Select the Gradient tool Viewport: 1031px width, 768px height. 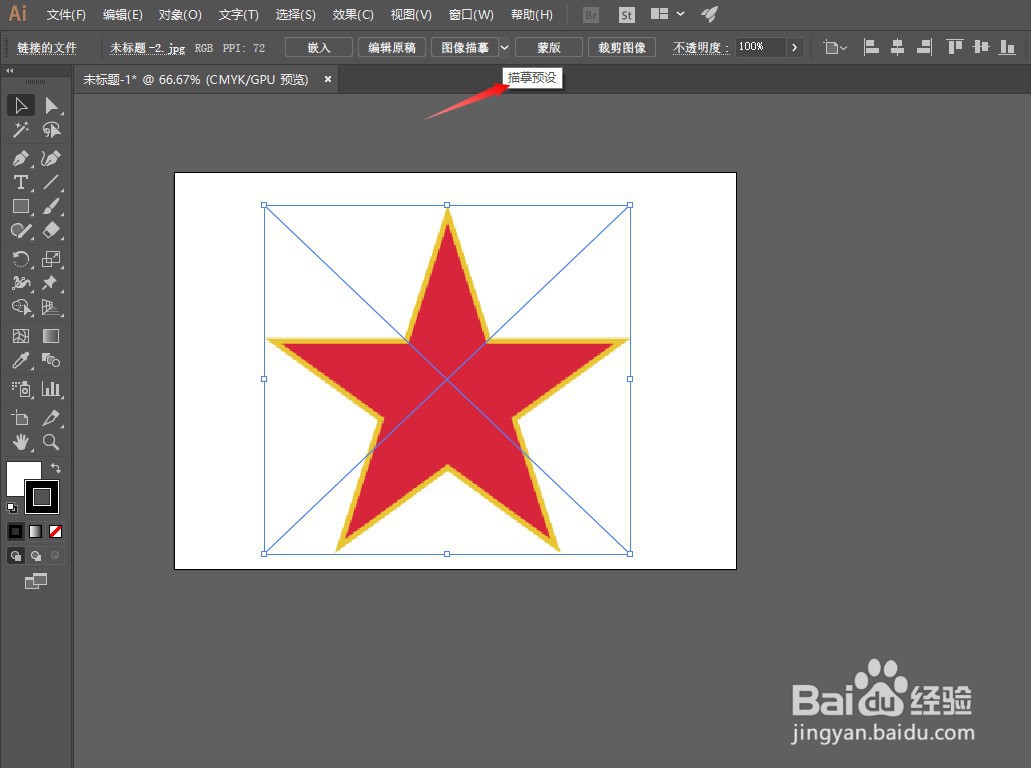click(50, 335)
